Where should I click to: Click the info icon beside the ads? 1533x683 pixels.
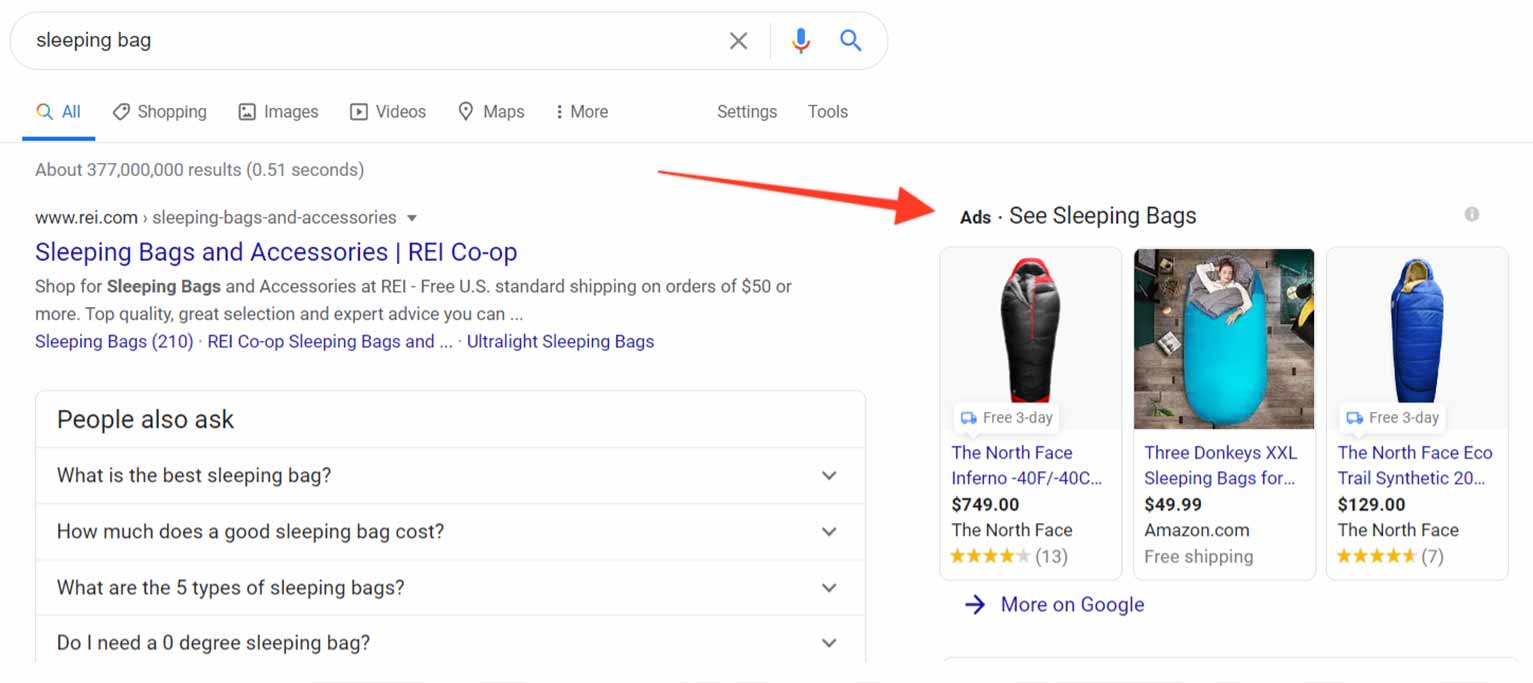pos(1471,214)
